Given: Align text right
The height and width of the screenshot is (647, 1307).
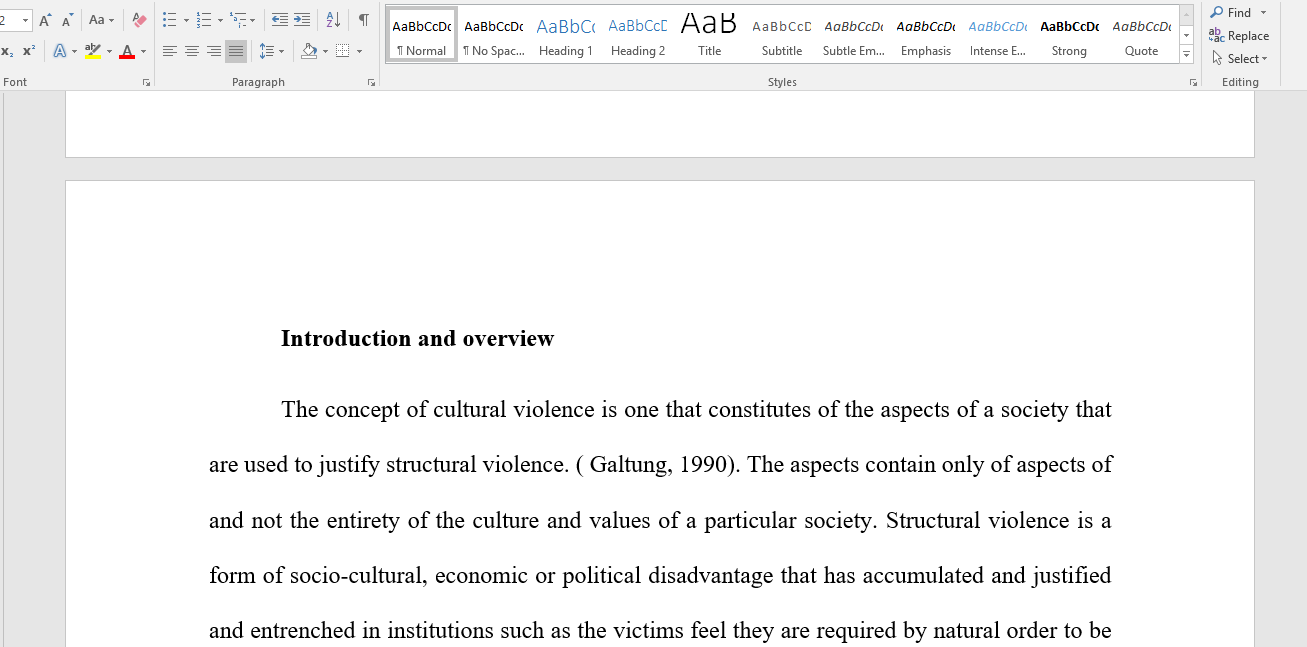Looking at the screenshot, I should pyautogui.click(x=214, y=51).
